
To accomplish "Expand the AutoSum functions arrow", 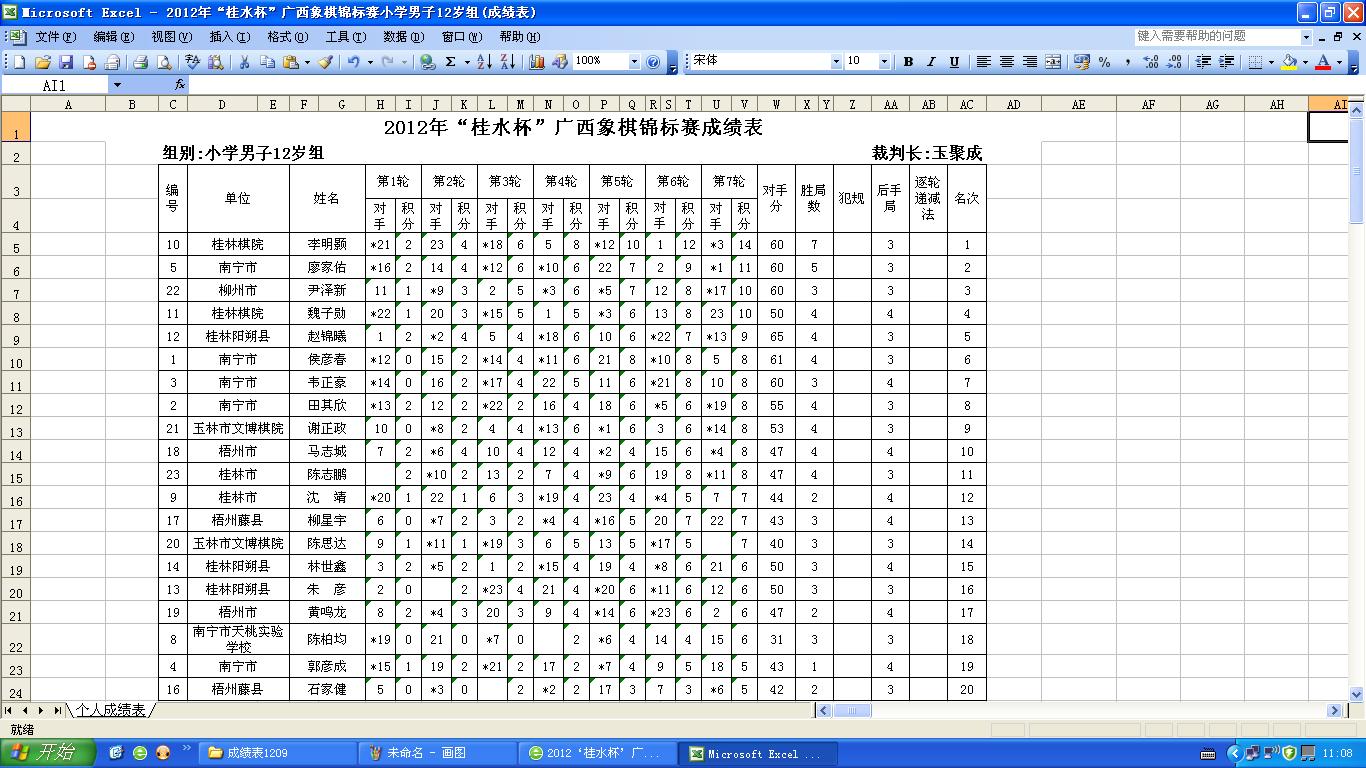I will coord(467,61).
